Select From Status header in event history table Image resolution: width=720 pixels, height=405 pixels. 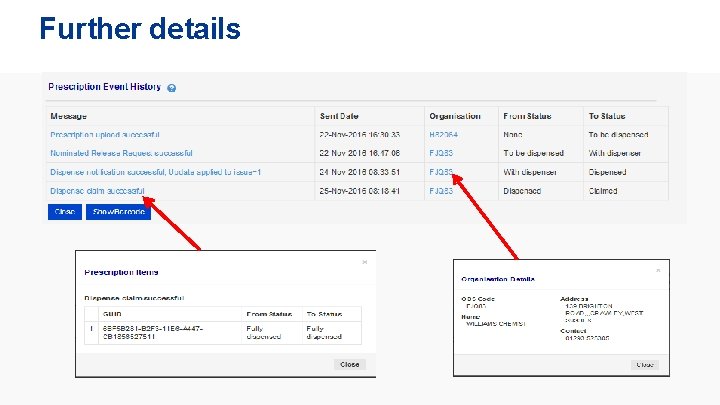pyautogui.click(x=527, y=116)
